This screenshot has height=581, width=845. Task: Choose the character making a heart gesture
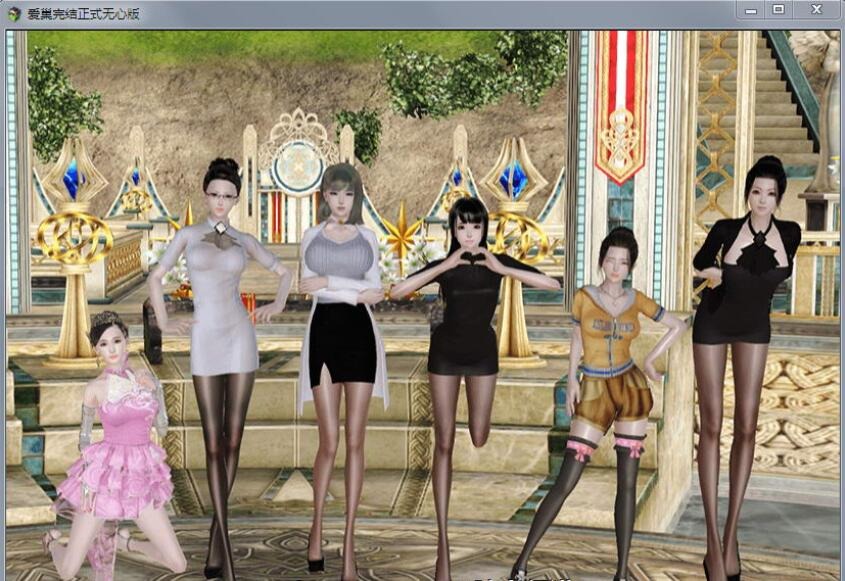(466, 300)
